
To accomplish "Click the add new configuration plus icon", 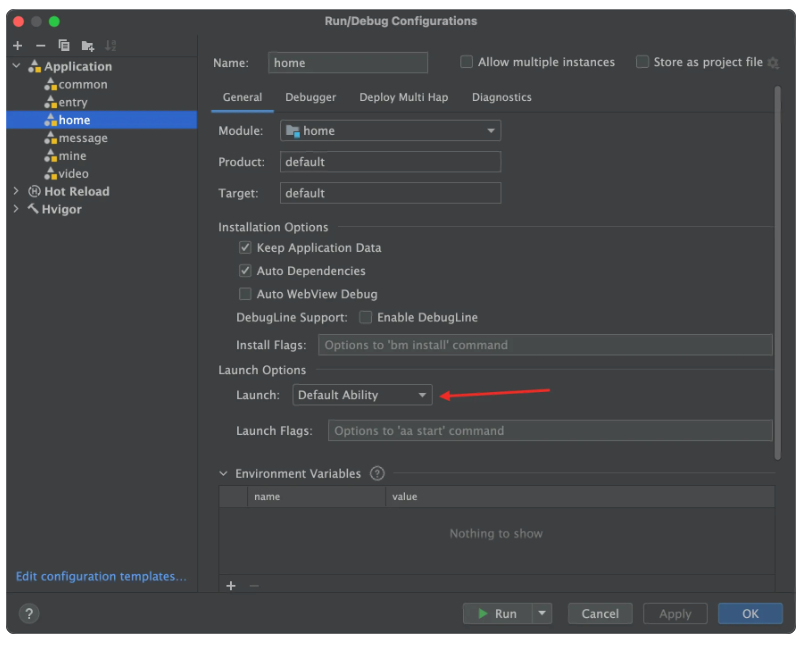I will pyautogui.click(x=17, y=46).
